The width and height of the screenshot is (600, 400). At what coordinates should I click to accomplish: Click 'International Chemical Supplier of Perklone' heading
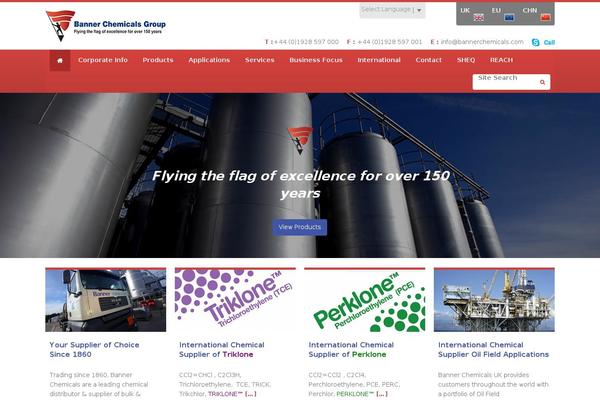(x=351, y=349)
